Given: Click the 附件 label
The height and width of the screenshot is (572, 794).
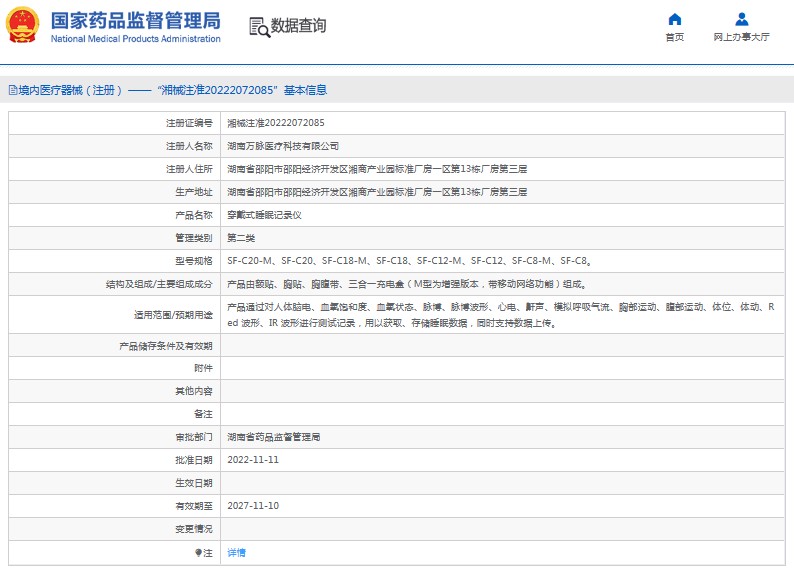Looking at the screenshot, I should [x=204, y=369].
